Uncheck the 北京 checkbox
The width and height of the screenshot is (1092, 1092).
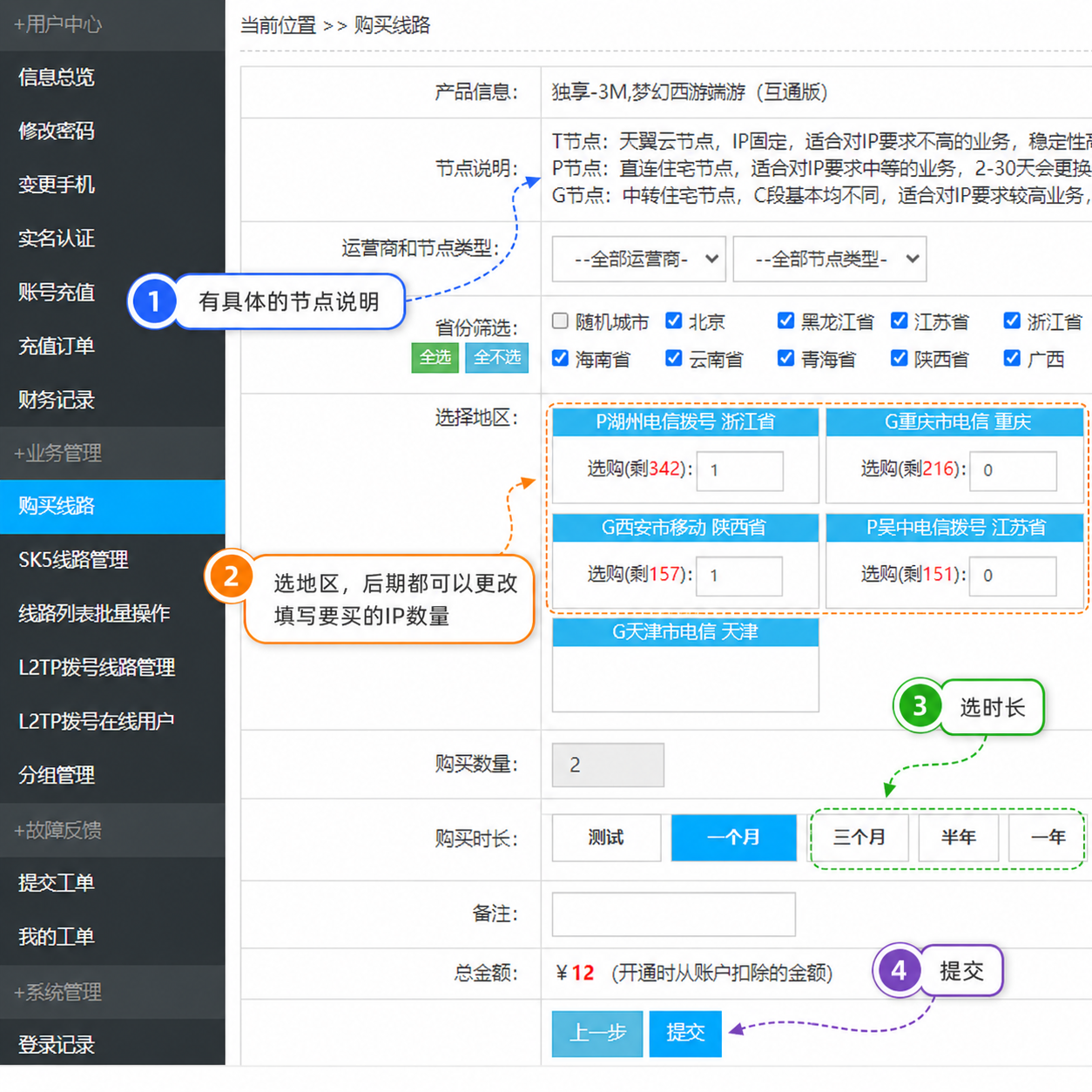pos(673,321)
